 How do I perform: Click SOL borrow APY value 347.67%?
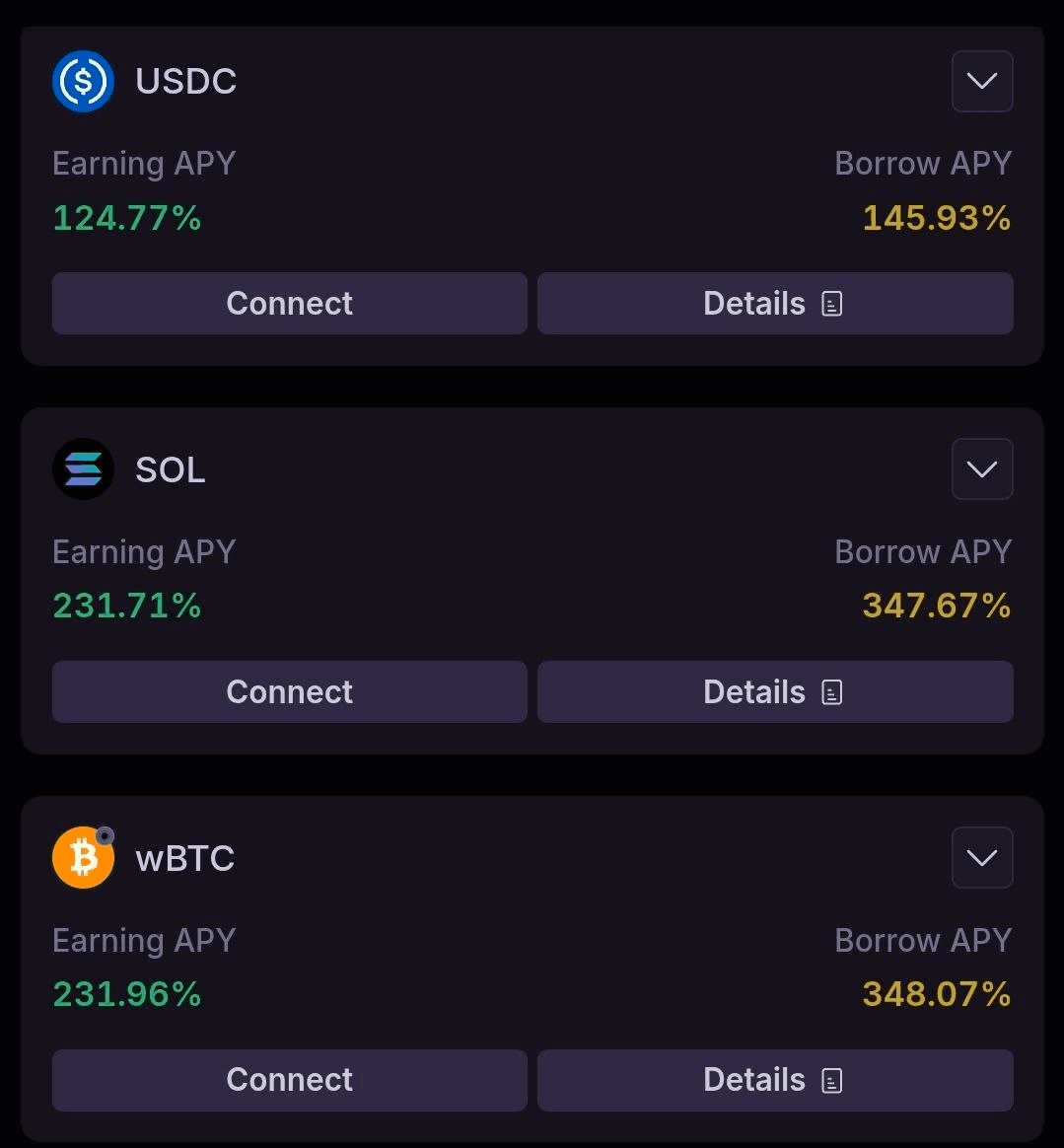(x=936, y=606)
